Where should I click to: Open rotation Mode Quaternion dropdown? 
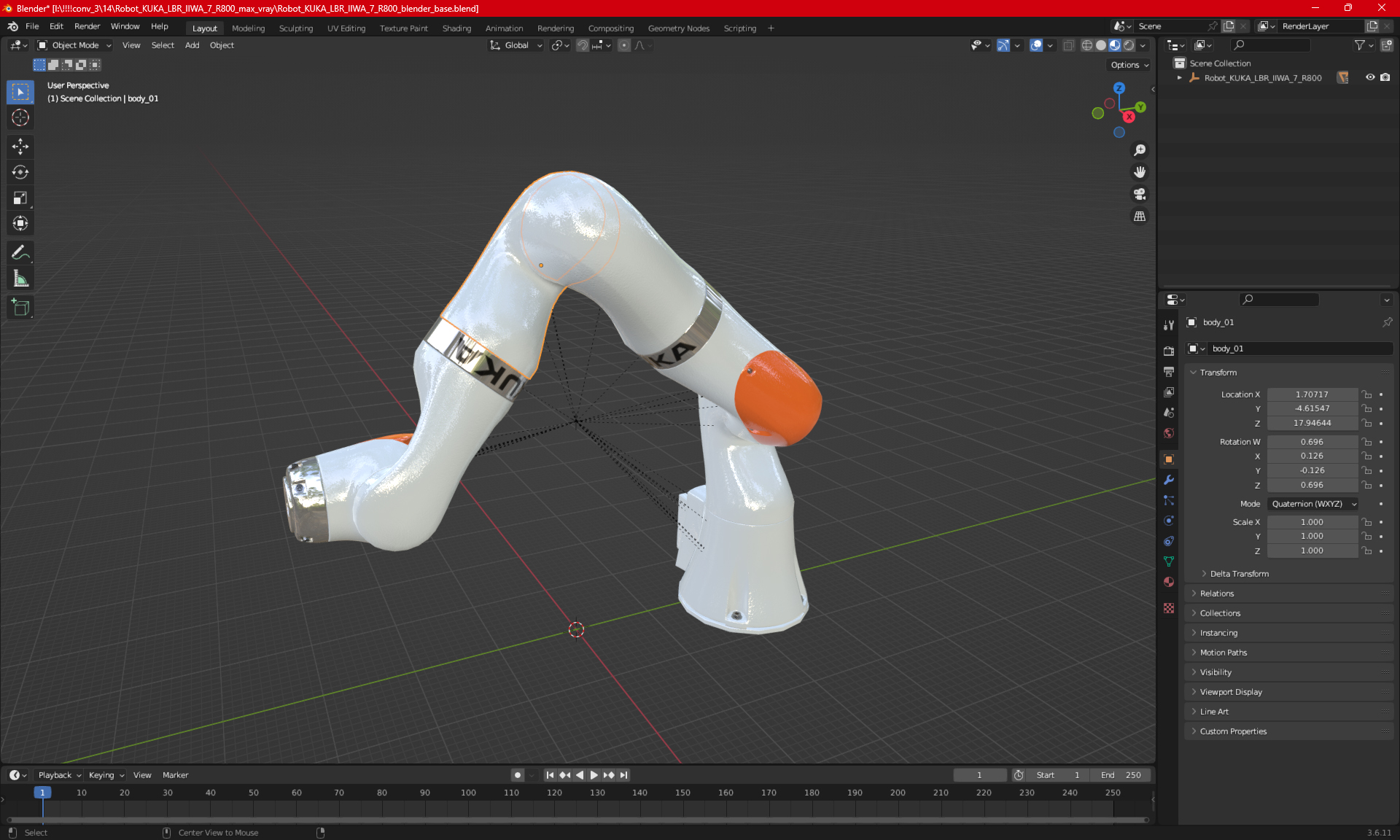pyautogui.click(x=1312, y=504)
